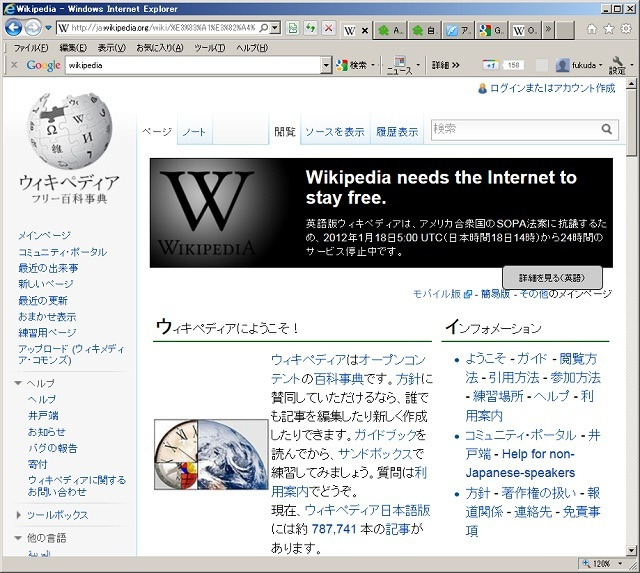The image size is (640, 573).
Task: Click the clock and earth thumbnail image
Action: (x=211, y=454)
